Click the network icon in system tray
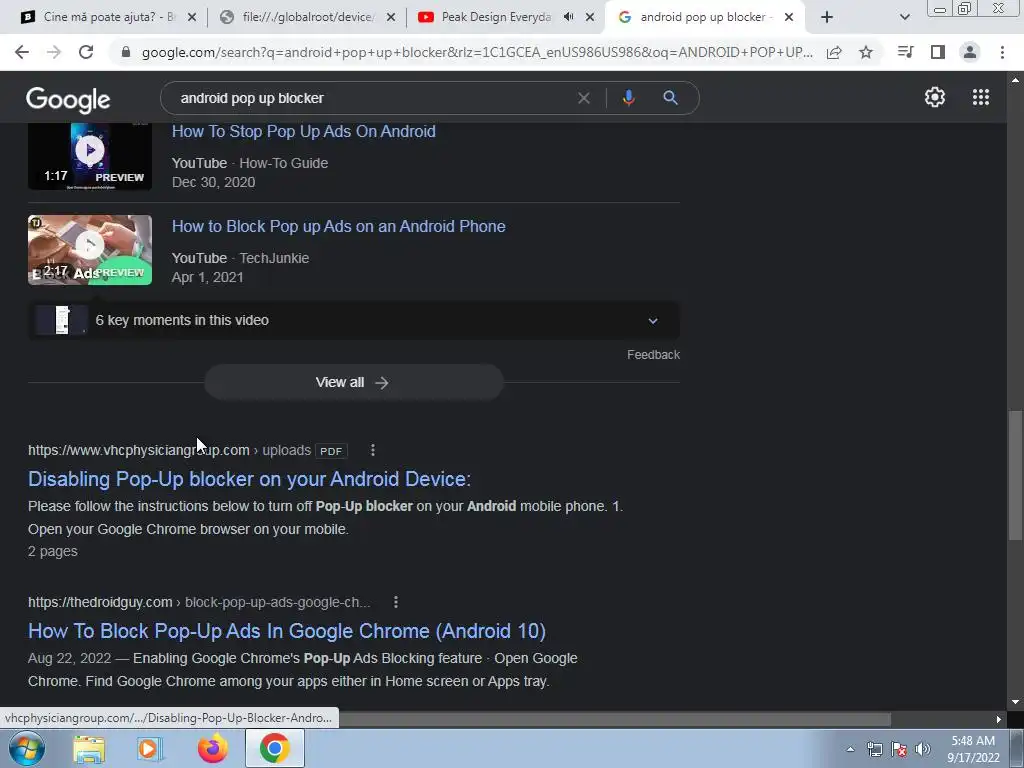1024x768 pixels. click(874, 749)
